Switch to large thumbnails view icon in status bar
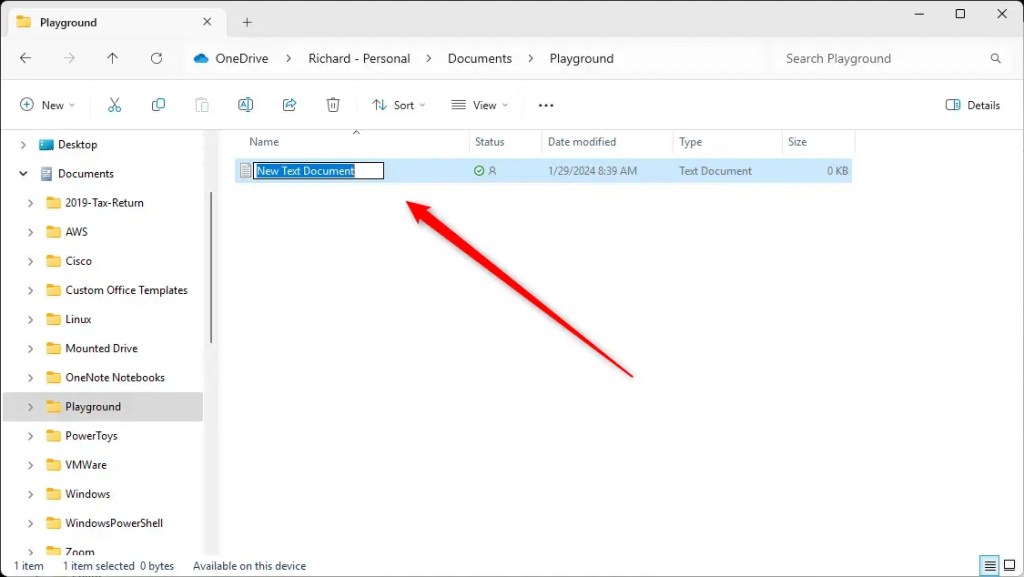Image resolution: width=1024 pixels, height=577 pixels. point(1010,565)
